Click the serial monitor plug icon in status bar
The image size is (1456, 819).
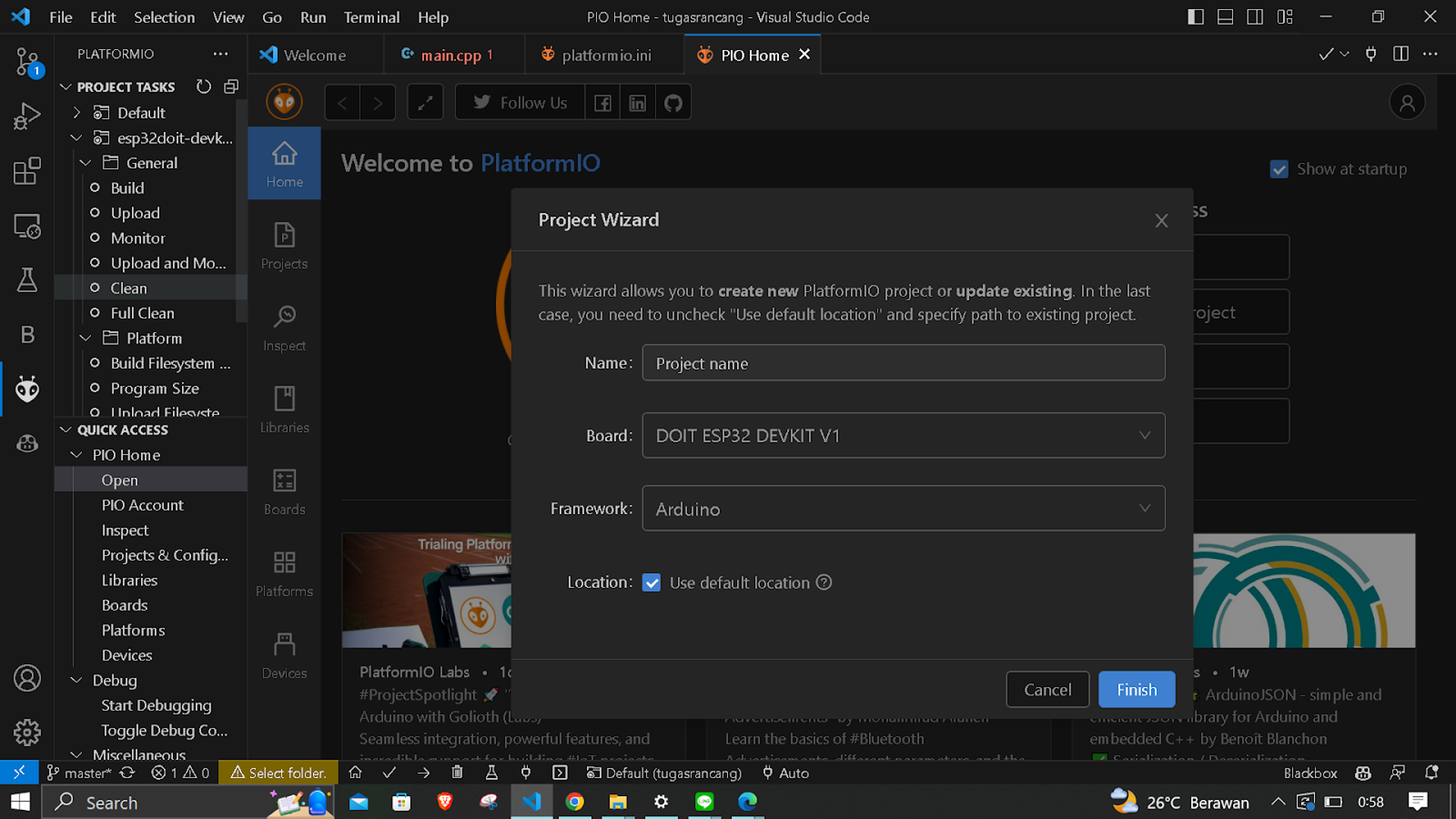(526, 773)
